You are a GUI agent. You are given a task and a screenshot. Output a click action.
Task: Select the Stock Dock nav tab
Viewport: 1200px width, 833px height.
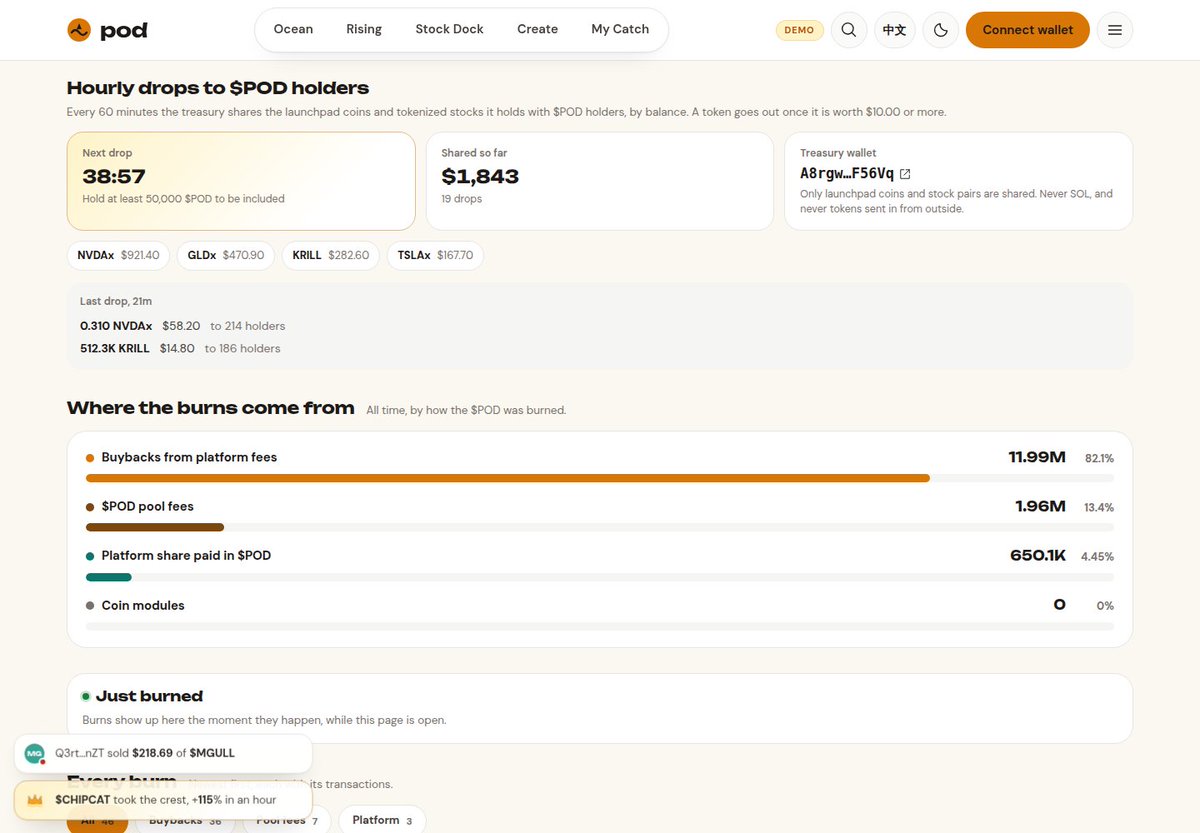450,30
